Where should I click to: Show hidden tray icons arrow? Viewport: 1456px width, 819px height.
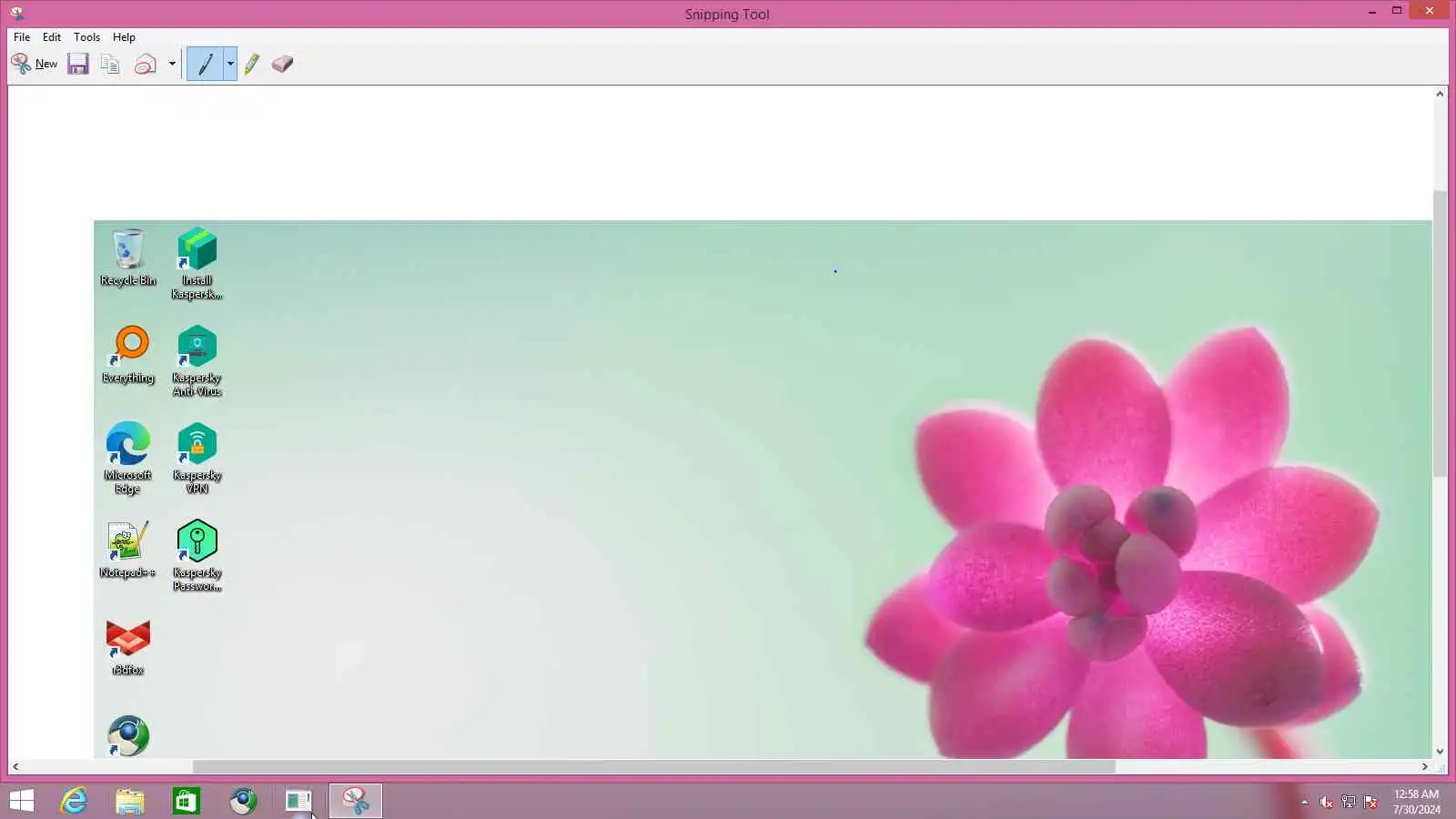(1304, 802)
